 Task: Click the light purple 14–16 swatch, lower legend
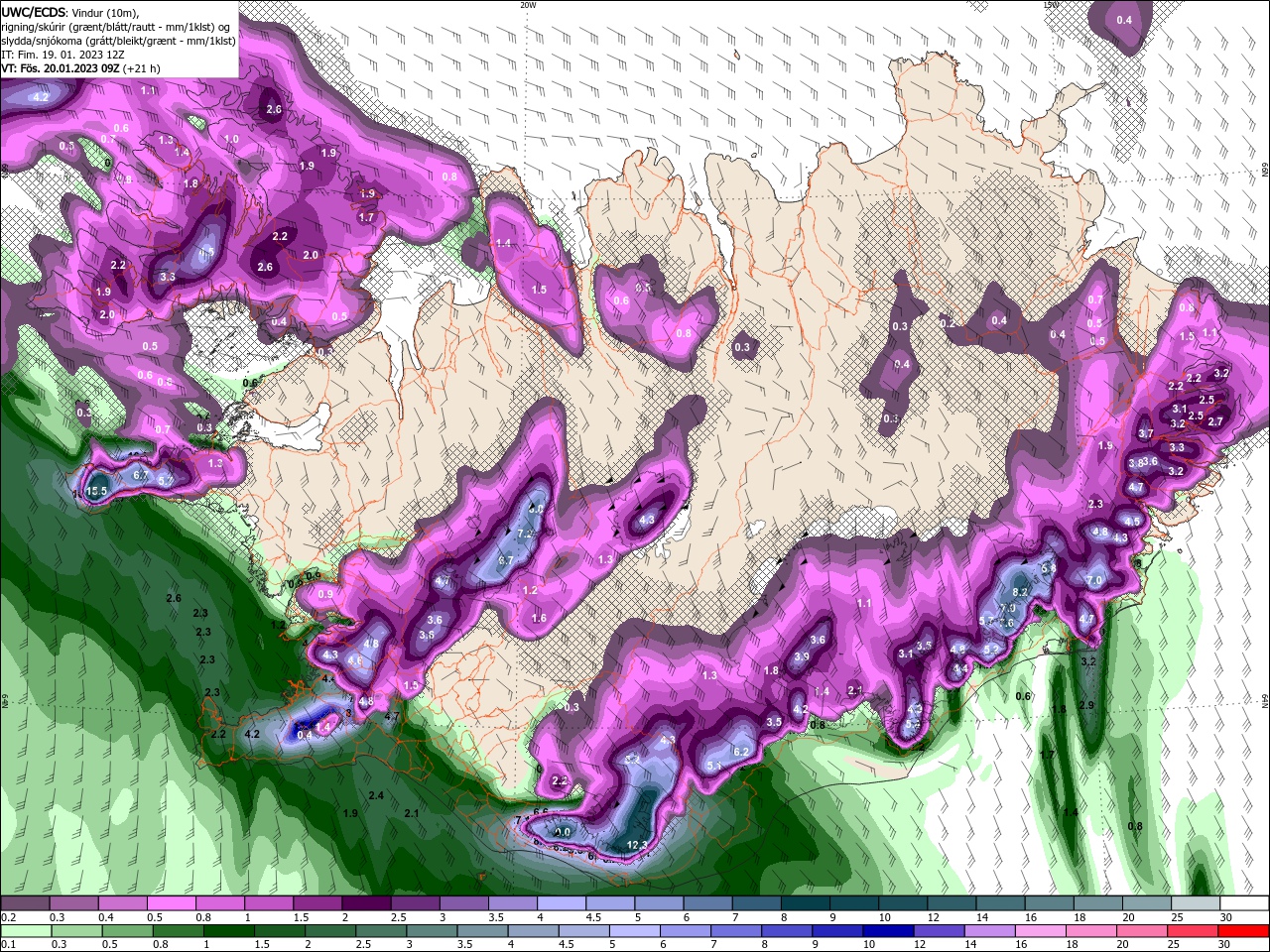[x=991, y=931]
